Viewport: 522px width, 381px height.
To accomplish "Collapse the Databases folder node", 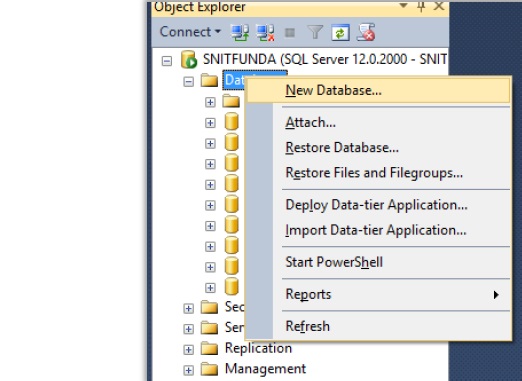I will [x=188, y=81].
